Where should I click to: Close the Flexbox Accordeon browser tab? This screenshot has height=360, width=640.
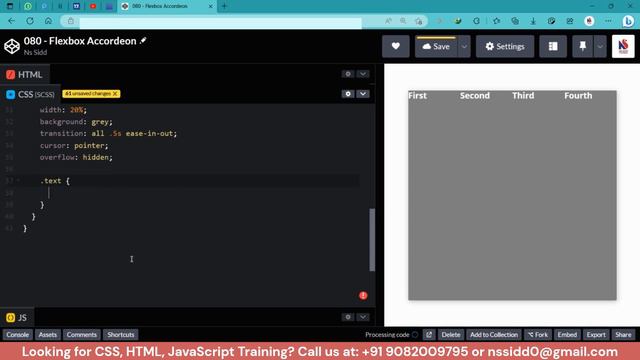[211, 6]
